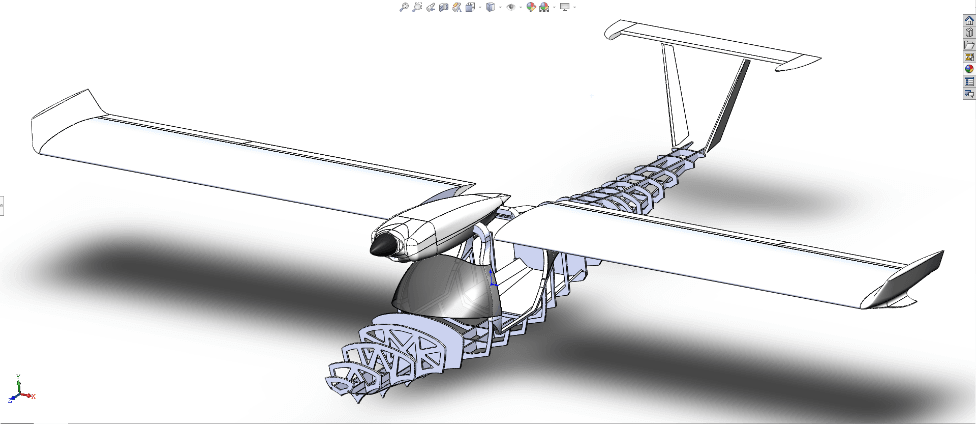Open the View Palette task pane tab

[x=969, y=57]
